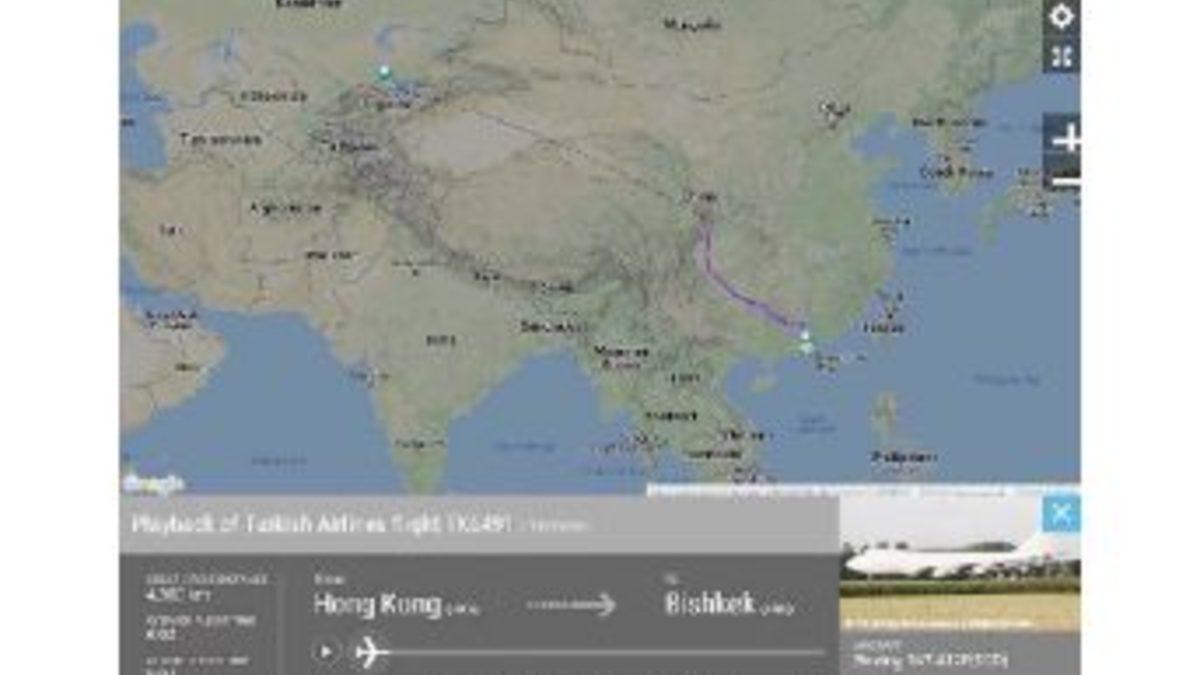1200x675 pixels.
Task: Click the route arrow between airports
Action: pyautogui.click(x=571, y=605)
